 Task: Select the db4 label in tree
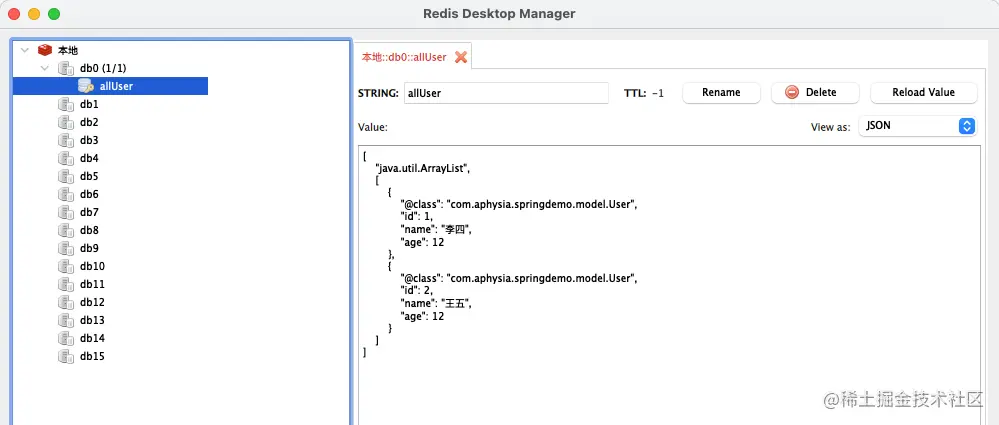pyautogui.click(x=89, y=158)
